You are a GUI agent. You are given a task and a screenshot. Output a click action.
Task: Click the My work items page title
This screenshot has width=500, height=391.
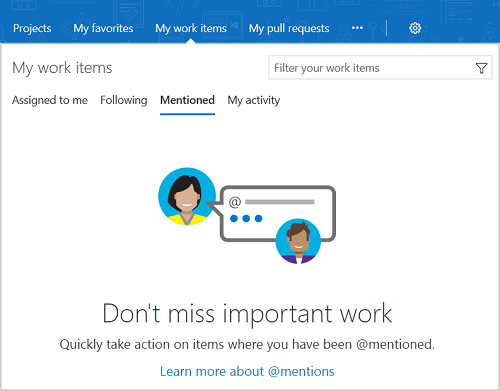62,68
